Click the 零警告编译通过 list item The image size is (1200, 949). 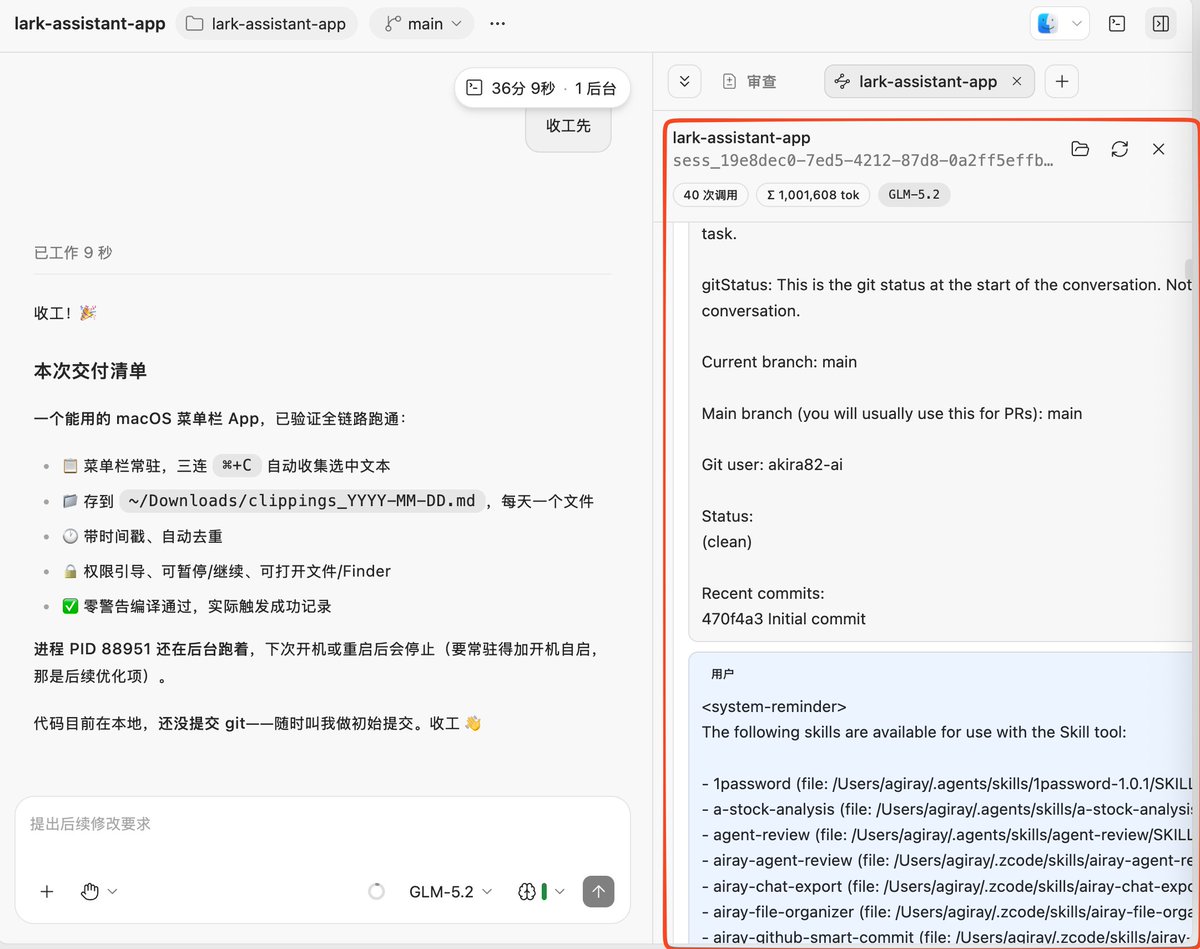click(x=197, y=606)
